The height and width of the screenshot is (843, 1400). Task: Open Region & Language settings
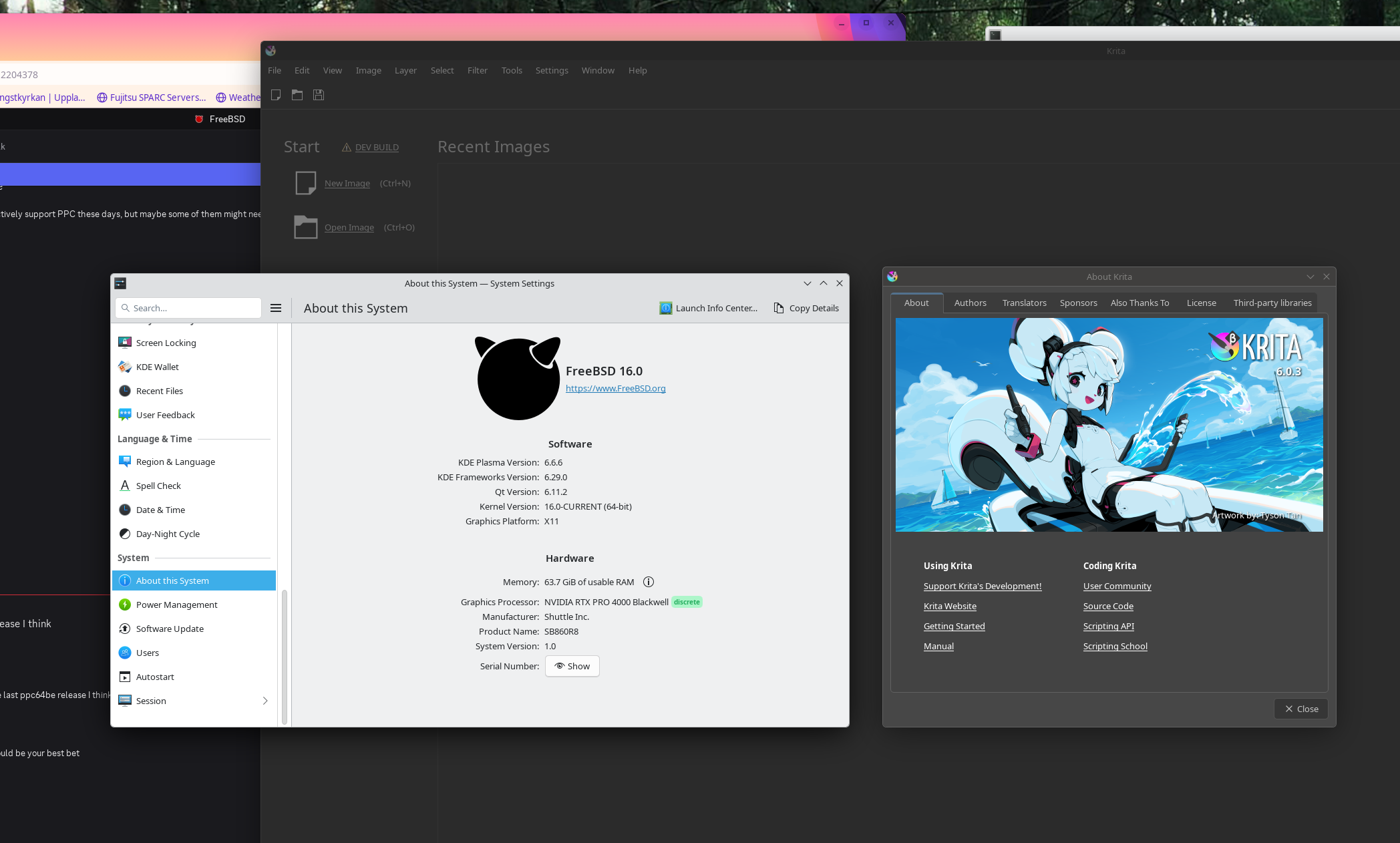pyautogui.click(x=194, y=462)
